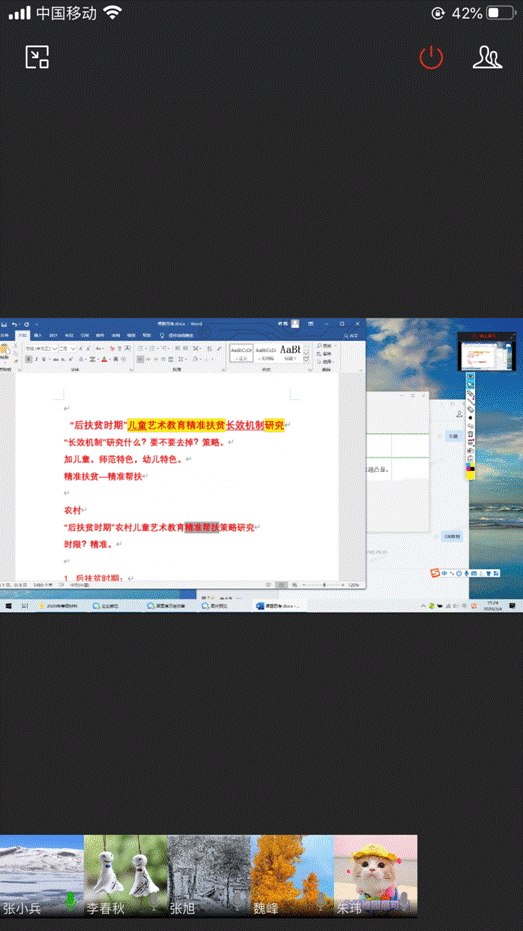Expand the font size dropdown in the ribbon
Screen dimensions: 523x931
click(x=73, y=349)
